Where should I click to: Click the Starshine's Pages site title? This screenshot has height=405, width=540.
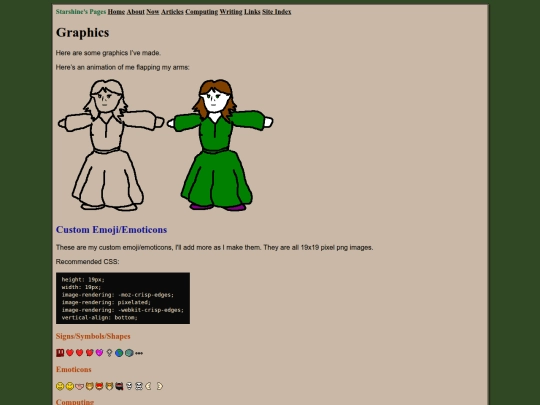pos(81,12)
